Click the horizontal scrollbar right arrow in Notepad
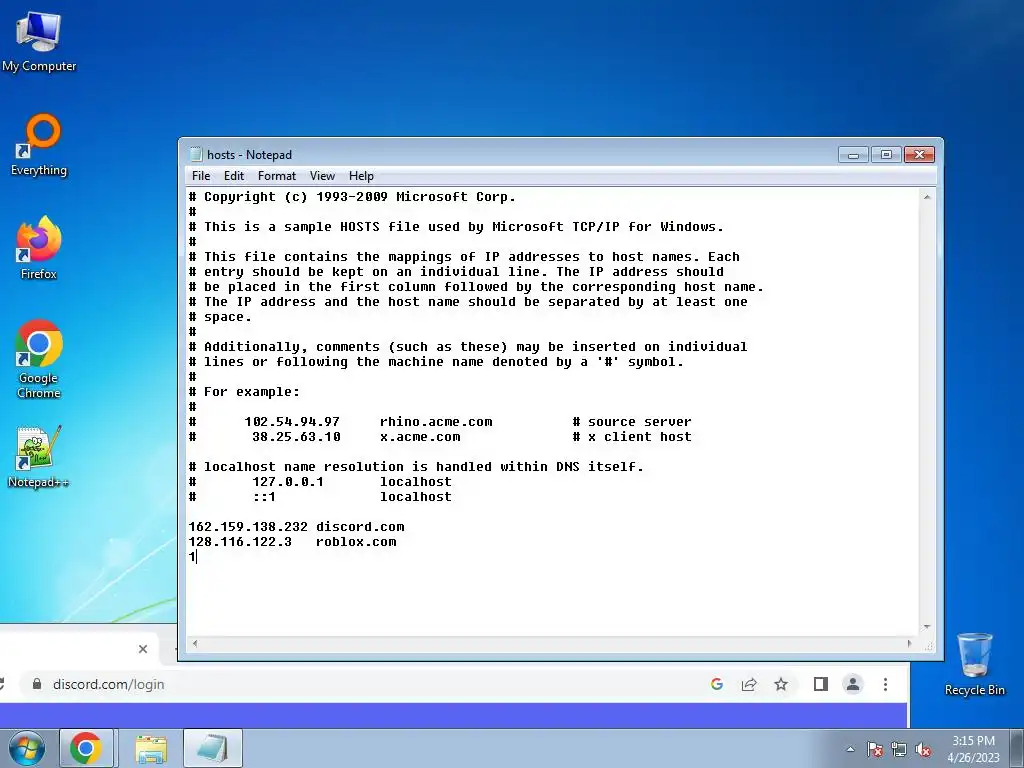Image resolution: width=1024 pixels, height=768 pixels. click(909, 643)
